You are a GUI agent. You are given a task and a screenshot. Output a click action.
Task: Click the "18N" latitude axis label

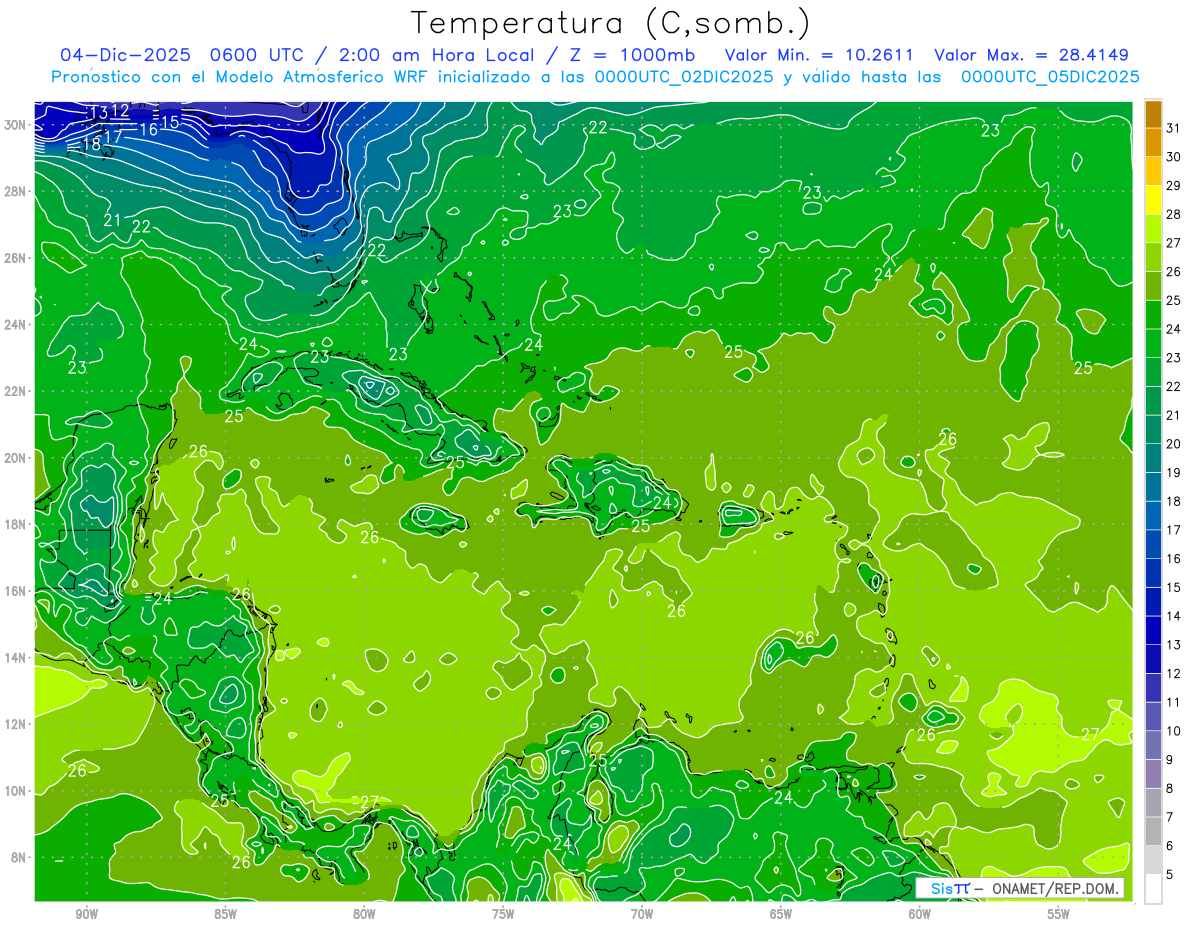click(x=14, y=524)
